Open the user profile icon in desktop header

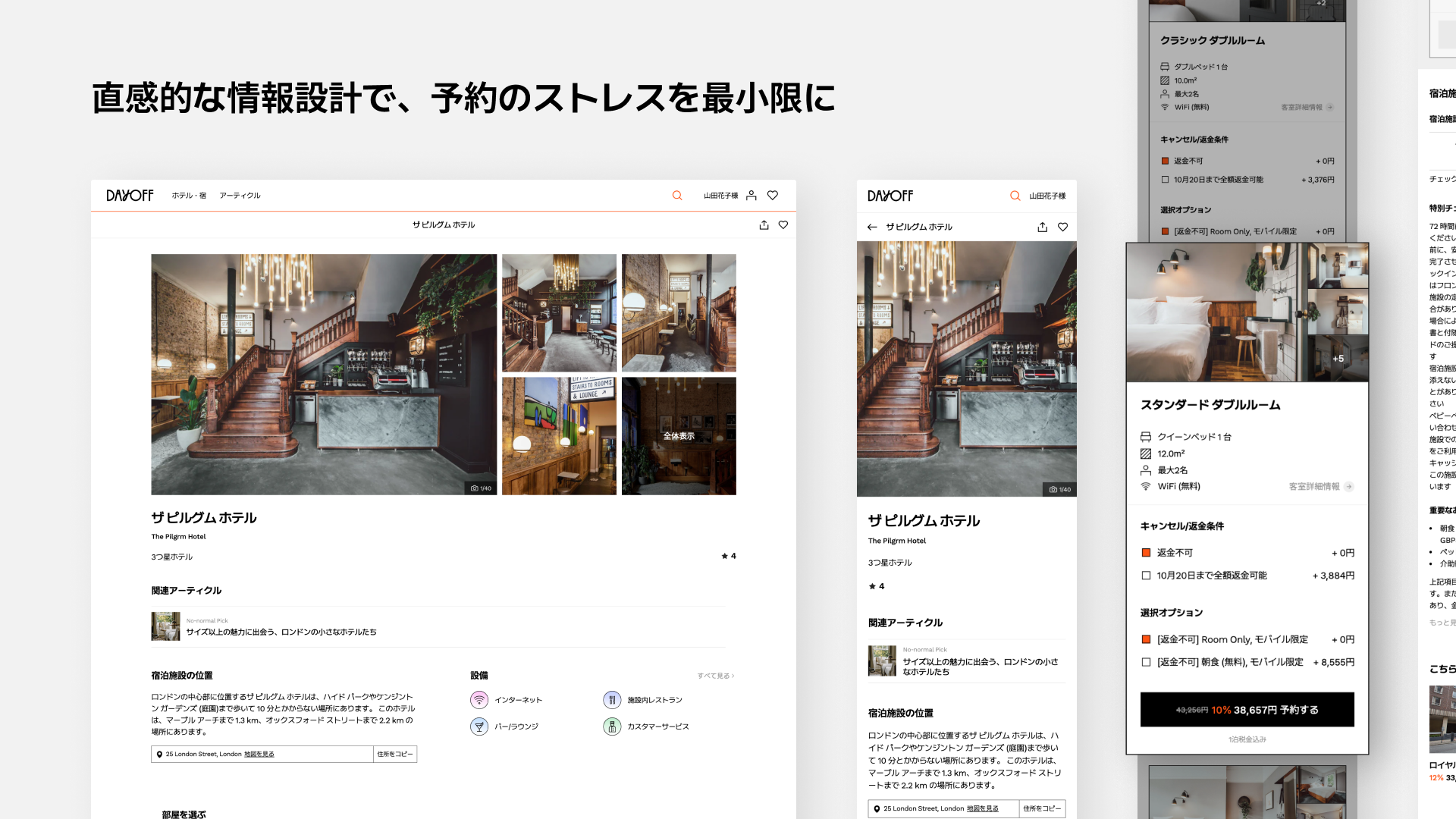(751, 196)
